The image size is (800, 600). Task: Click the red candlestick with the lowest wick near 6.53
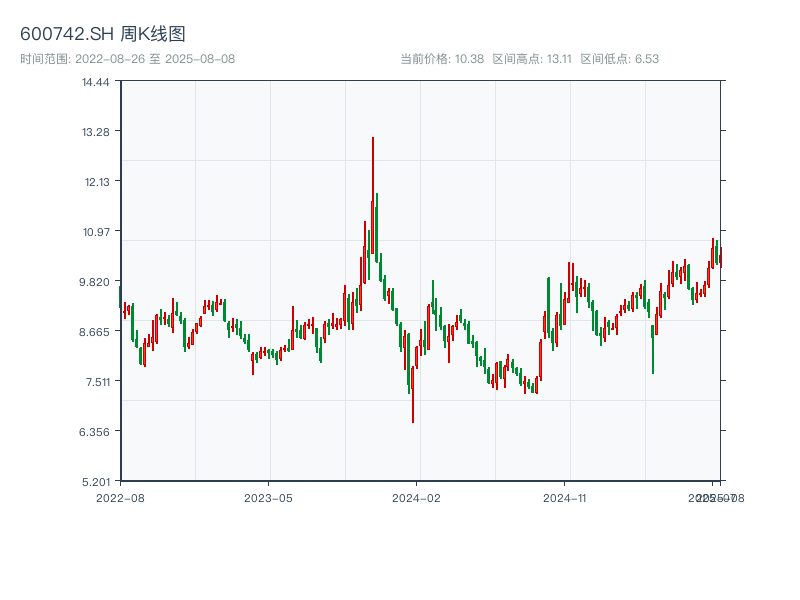[413, 394]
